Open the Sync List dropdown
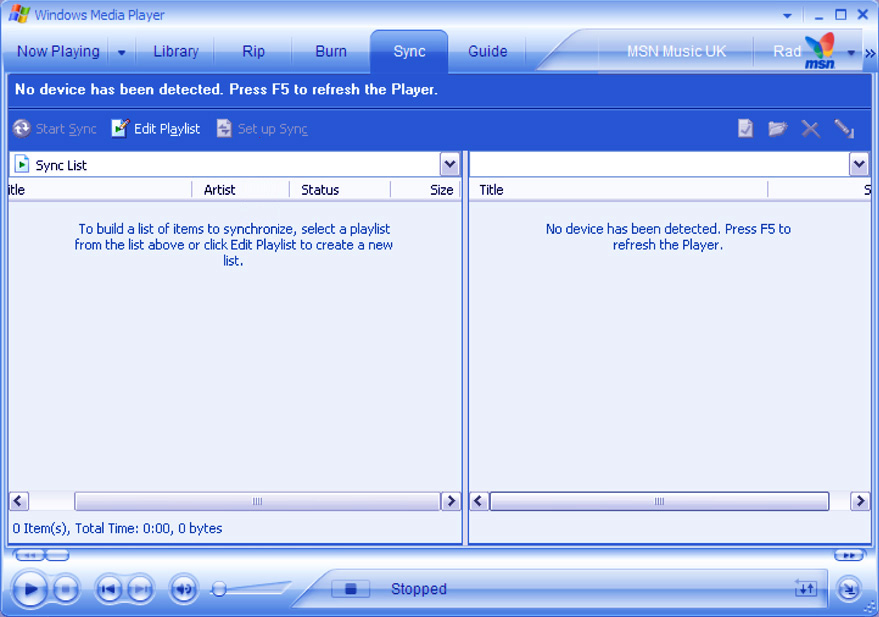The height and width of the screenshot is (617, 879). click(450, 165)
